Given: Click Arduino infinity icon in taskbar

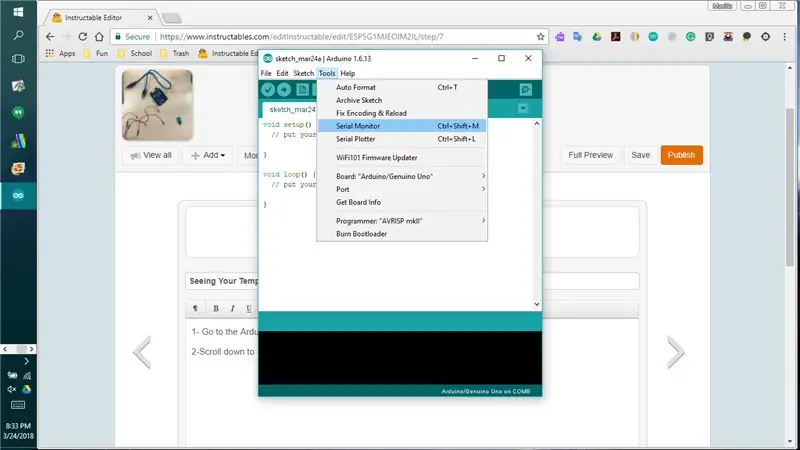Looking at the screenshot, I should (18, 195).
